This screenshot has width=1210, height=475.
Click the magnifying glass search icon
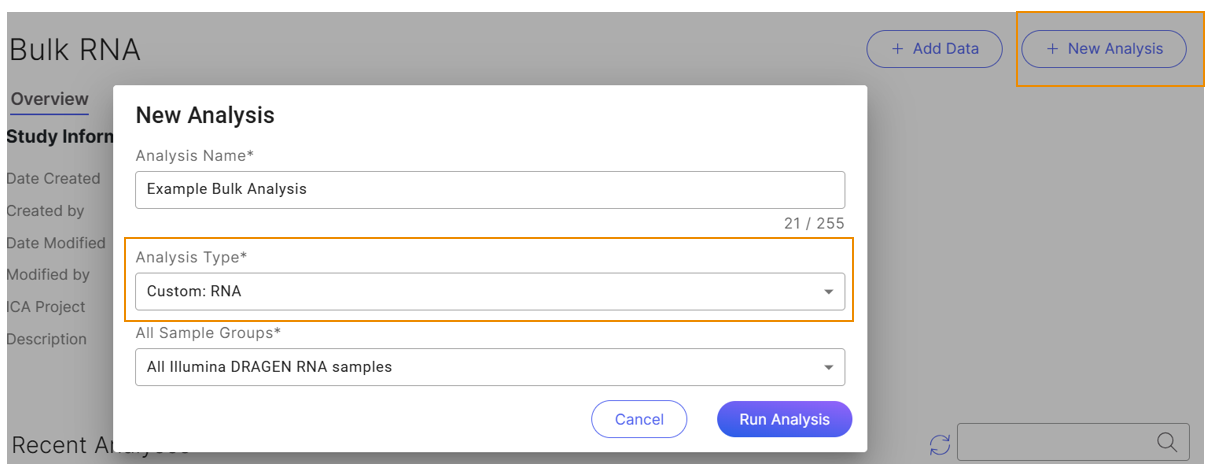(x=1166, y=442)
